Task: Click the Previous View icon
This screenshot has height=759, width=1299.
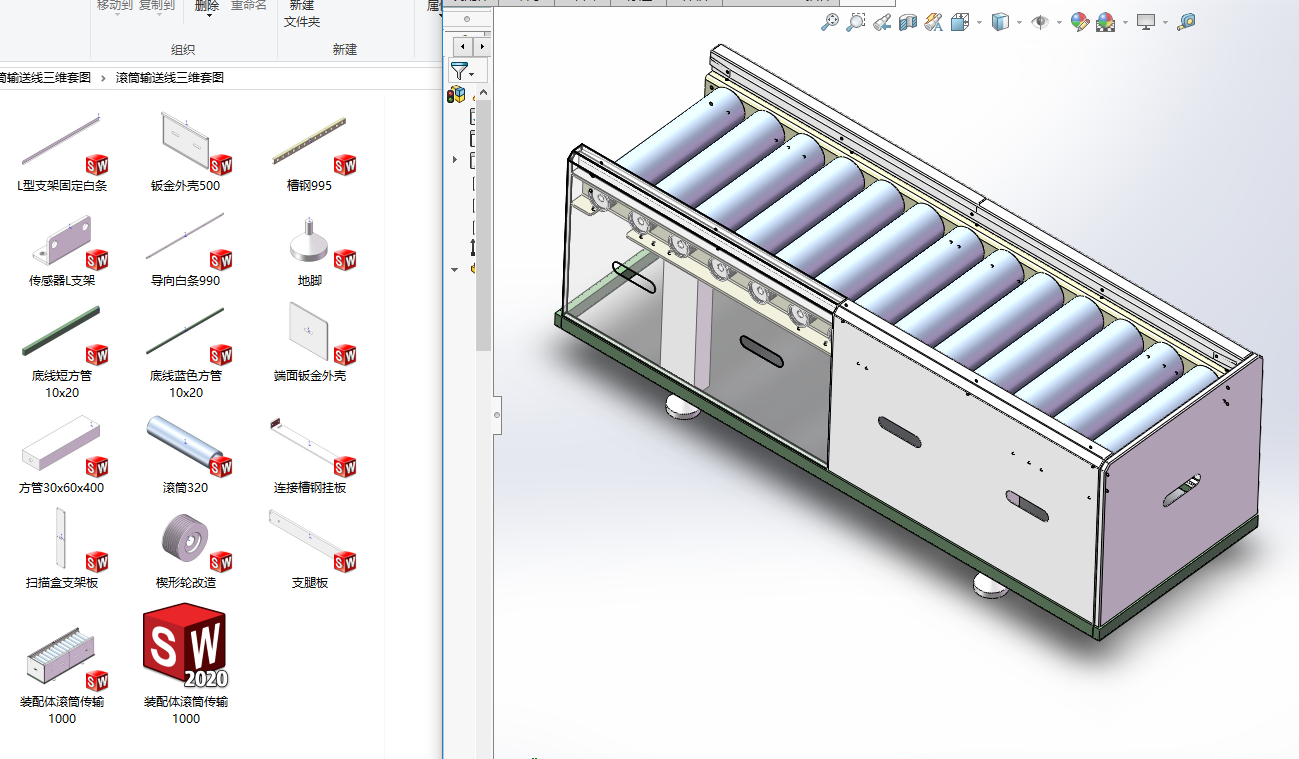Action: 882,22
